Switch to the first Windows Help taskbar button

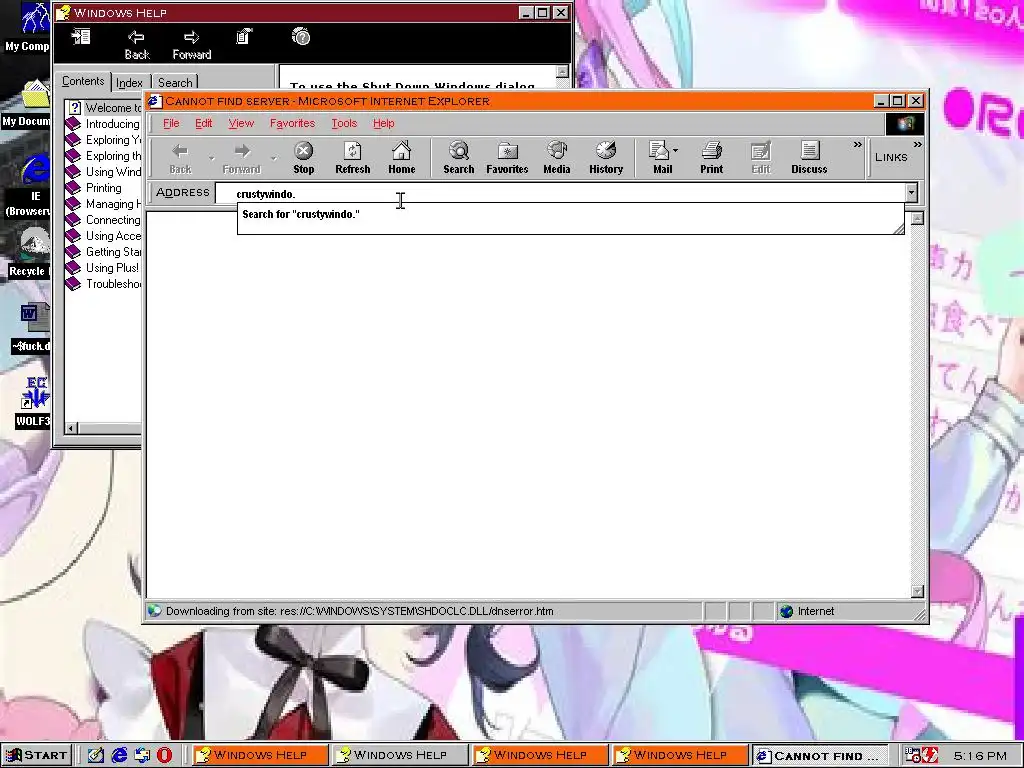coord(260,755)
